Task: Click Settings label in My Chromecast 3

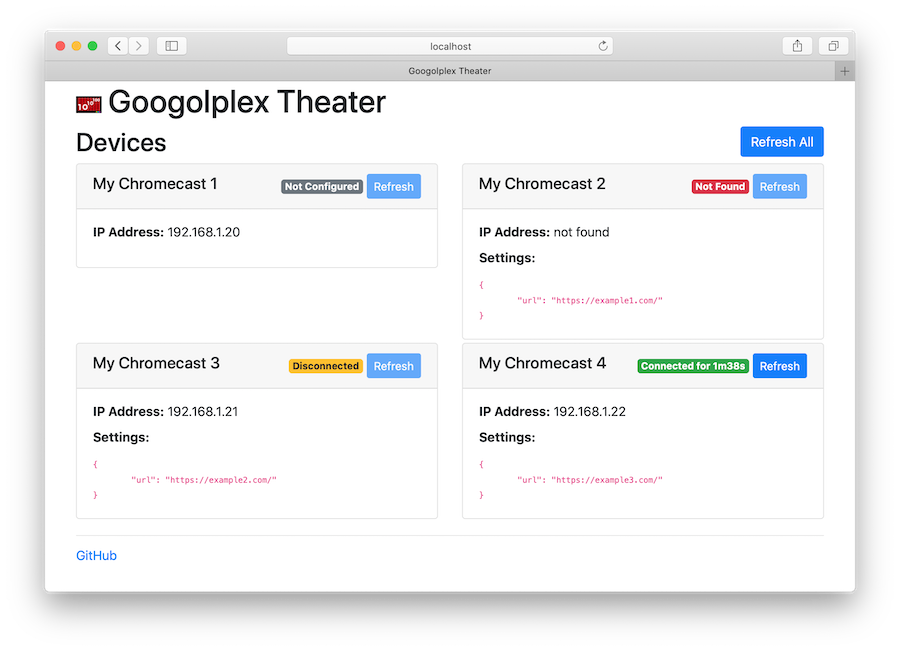Action: (x=121, y=437)
